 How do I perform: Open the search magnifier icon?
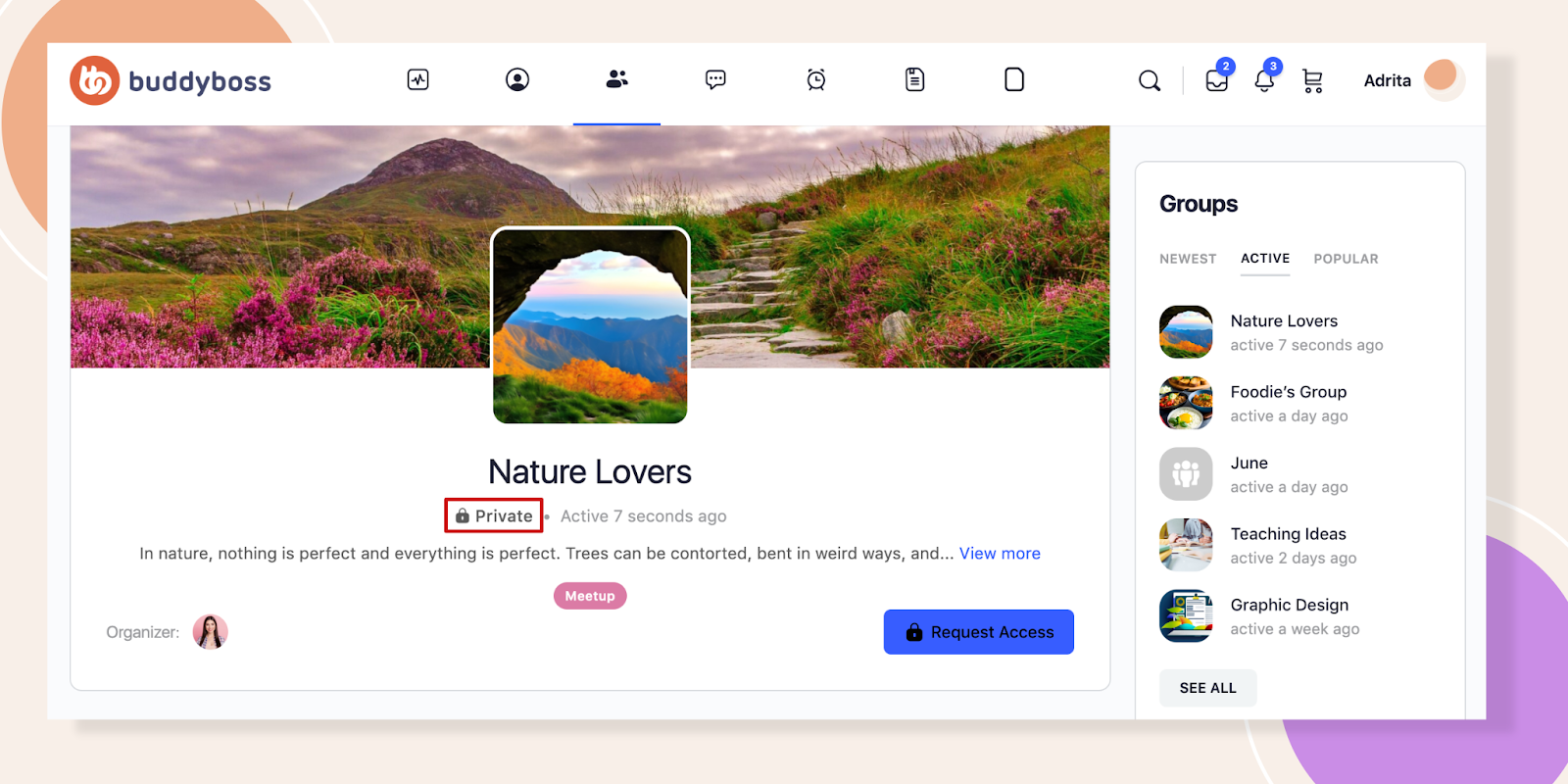(x=1150, y=80)
